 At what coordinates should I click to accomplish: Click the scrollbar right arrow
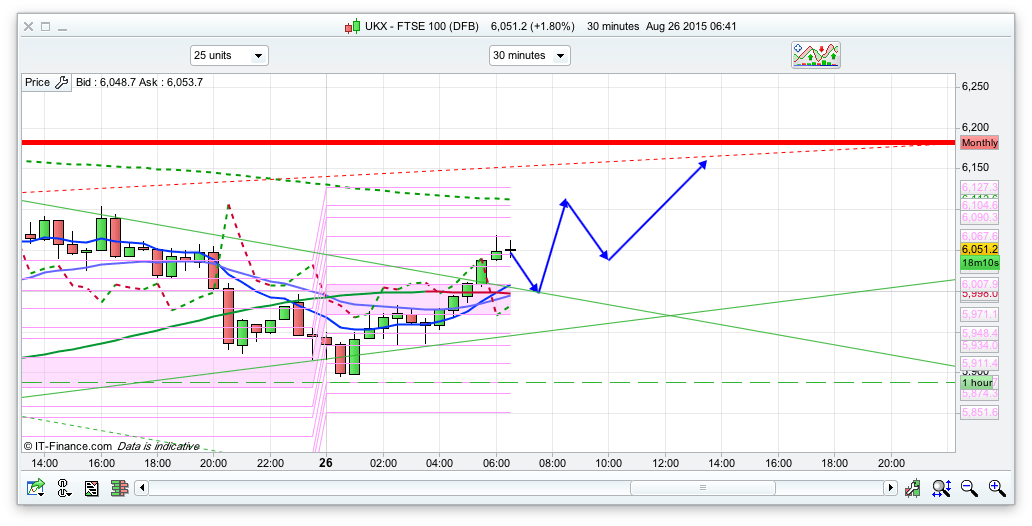(890, 488)
